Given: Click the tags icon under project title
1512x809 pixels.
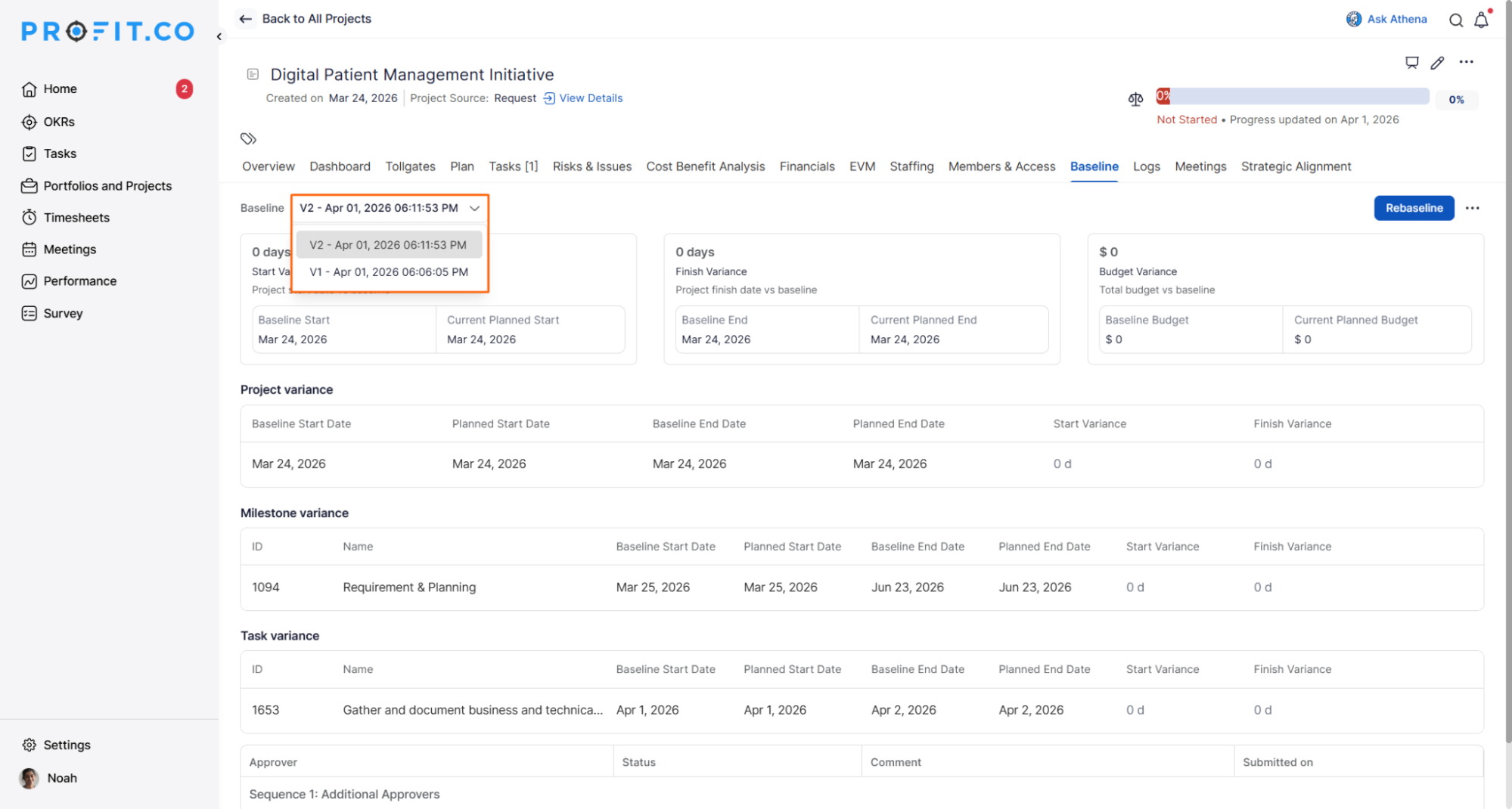Looking at the screenshot, I should click(x=248, y=138).
